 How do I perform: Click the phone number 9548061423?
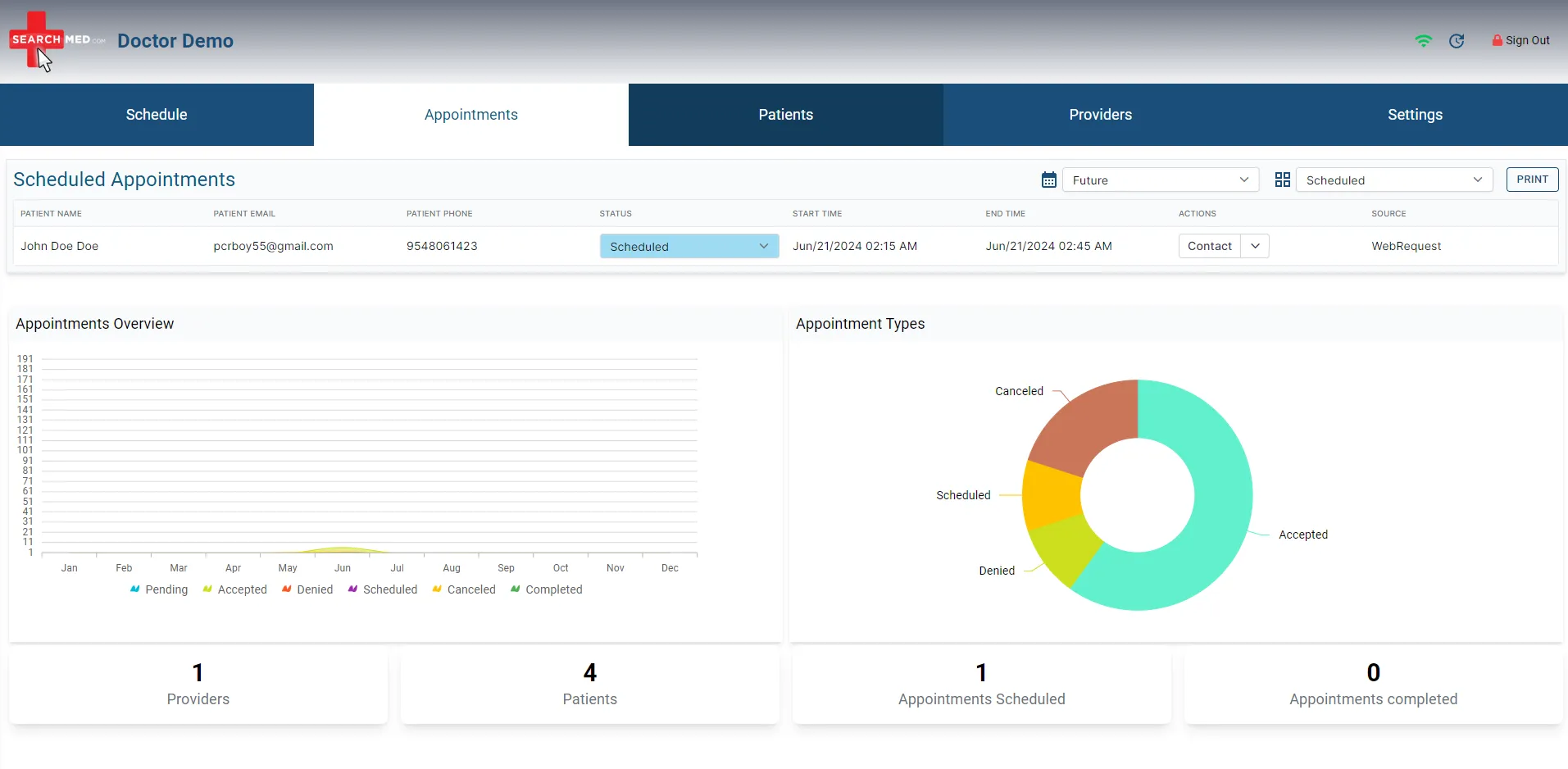point(442,246)
